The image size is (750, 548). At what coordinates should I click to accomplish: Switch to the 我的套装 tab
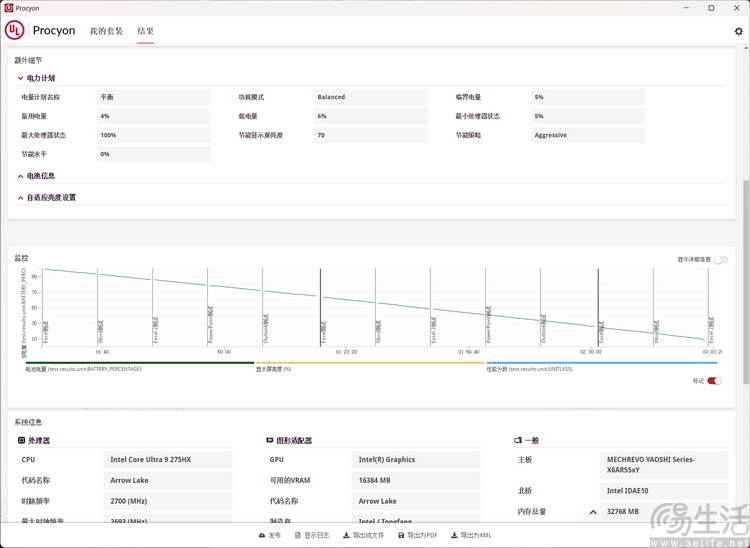(x=106, y=31)
